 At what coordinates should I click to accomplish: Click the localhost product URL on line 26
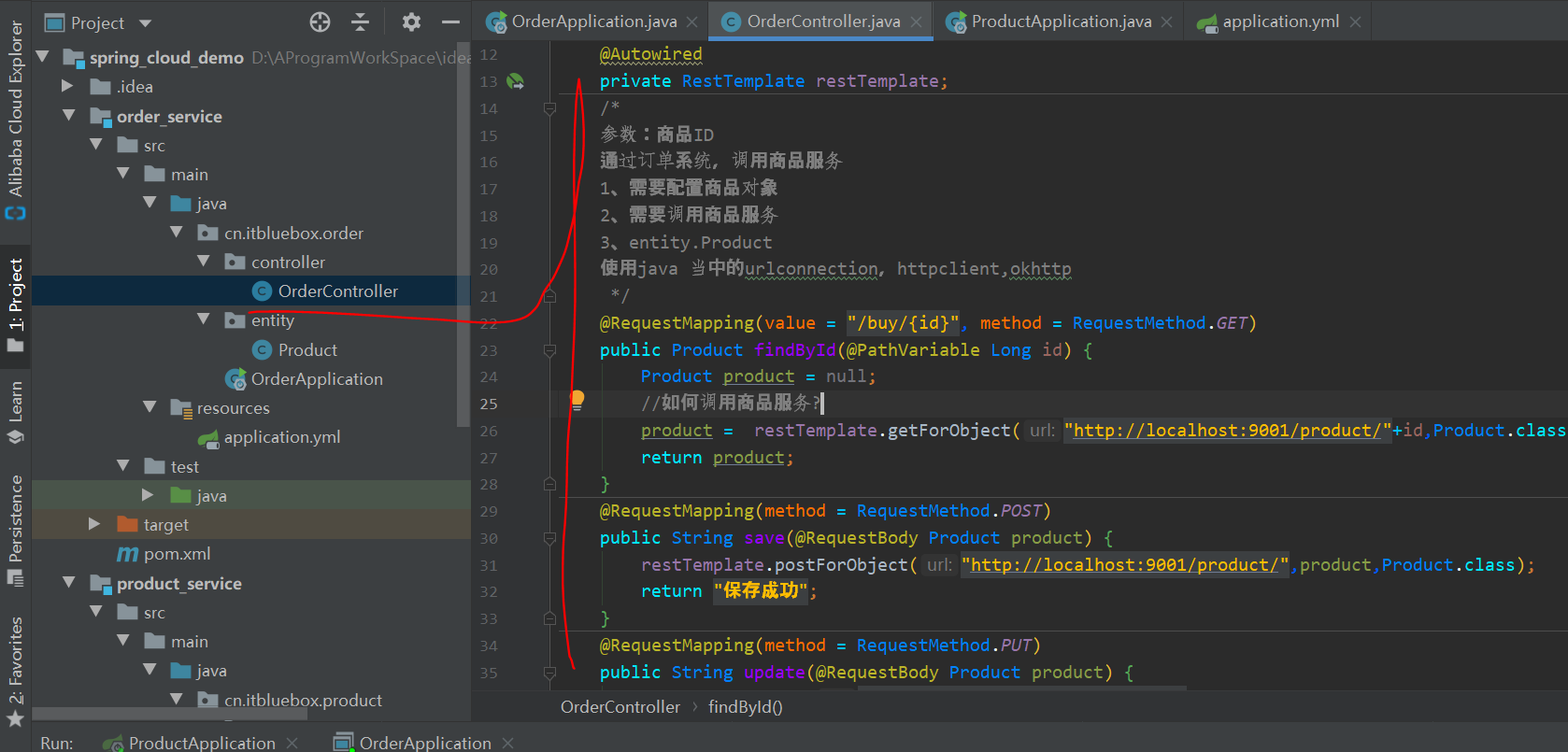pyautogui.click(x=1227, y=431)
